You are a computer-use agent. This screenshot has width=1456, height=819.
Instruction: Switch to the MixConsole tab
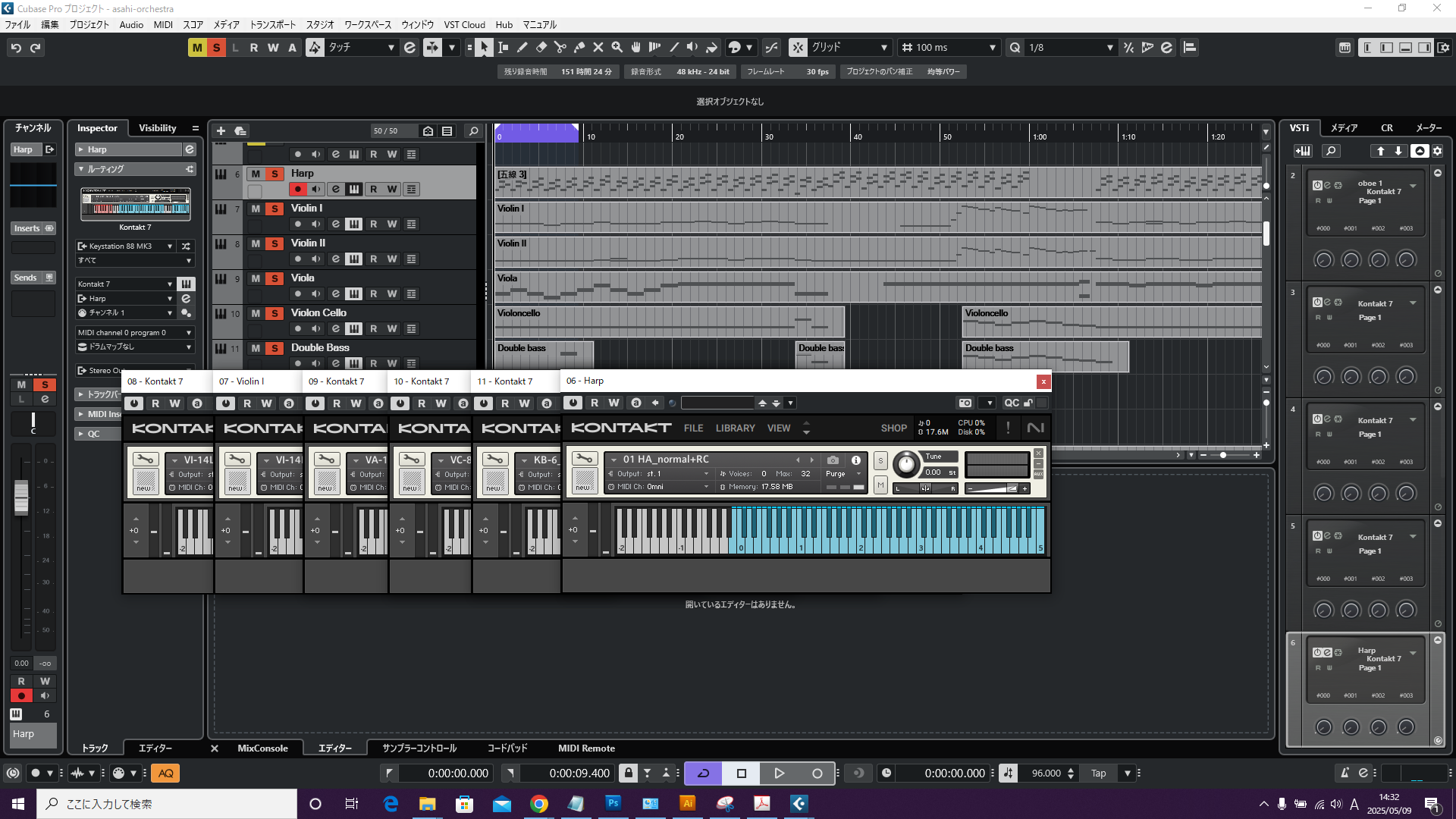[262, 748]
